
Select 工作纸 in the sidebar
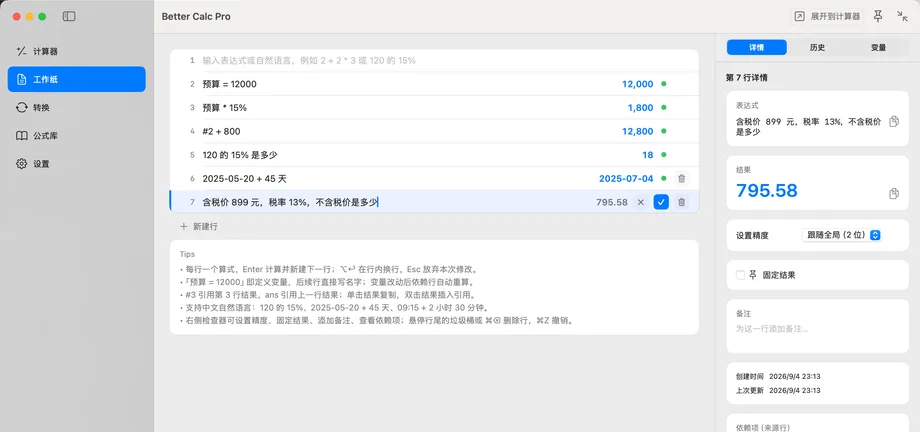[76, 79]
